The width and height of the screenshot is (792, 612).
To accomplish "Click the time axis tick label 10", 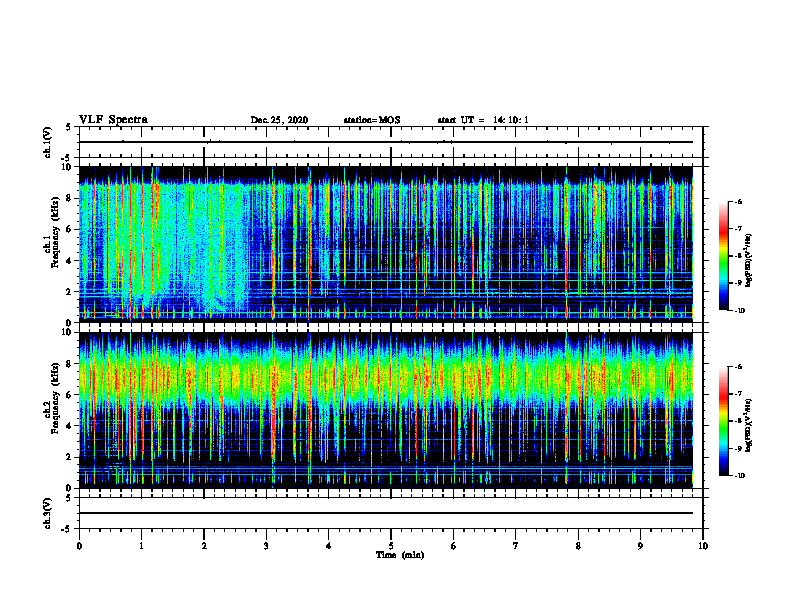I will 703,546.
